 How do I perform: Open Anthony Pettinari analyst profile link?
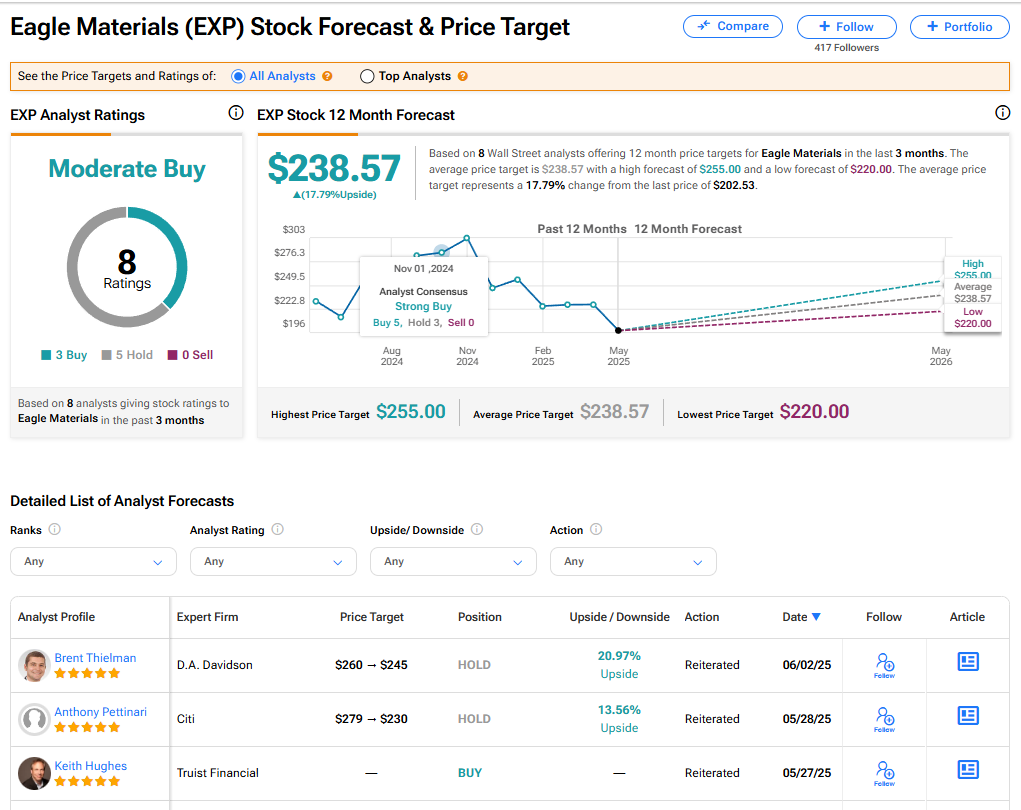pos(100,712)
